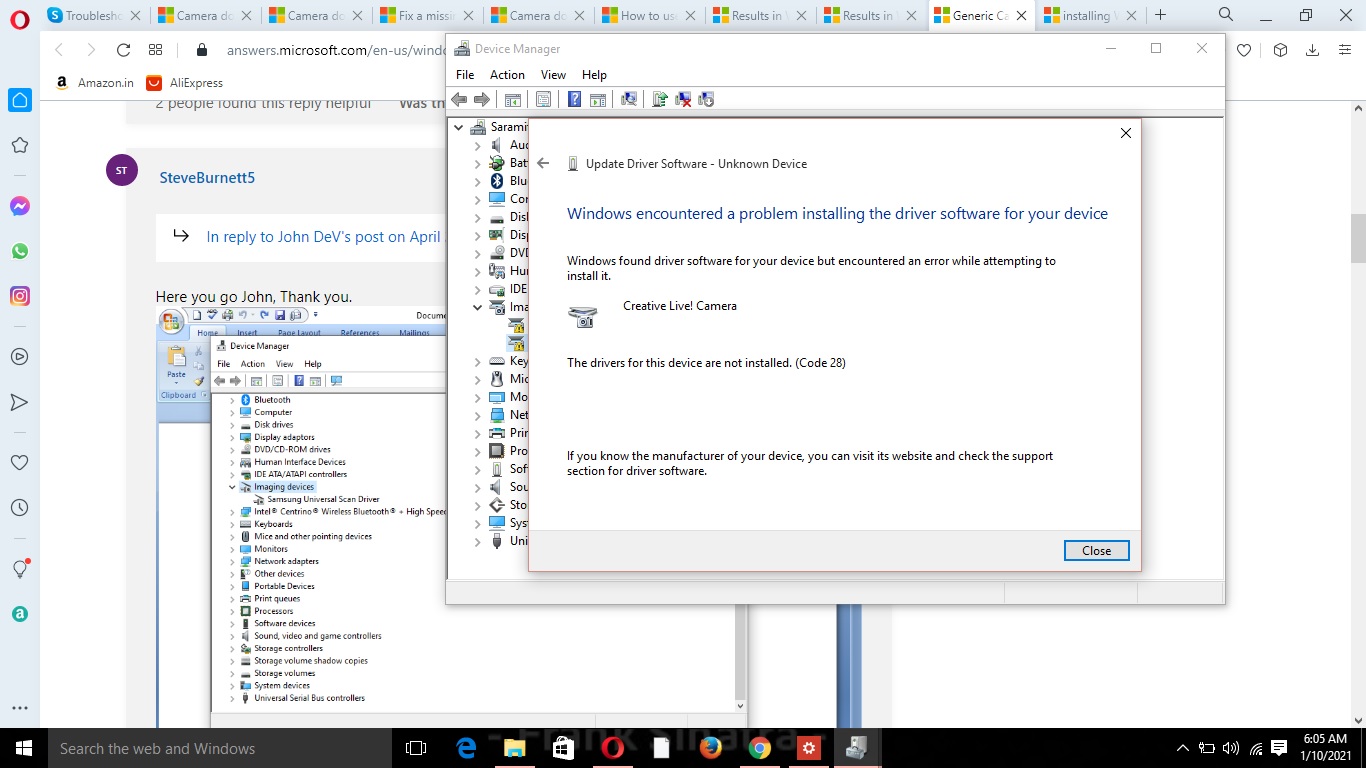The height and width of the screenshot is (768, 1366).
Task: Open the Properties toolbar icon in Device Manager
Action: coord(543,99)
